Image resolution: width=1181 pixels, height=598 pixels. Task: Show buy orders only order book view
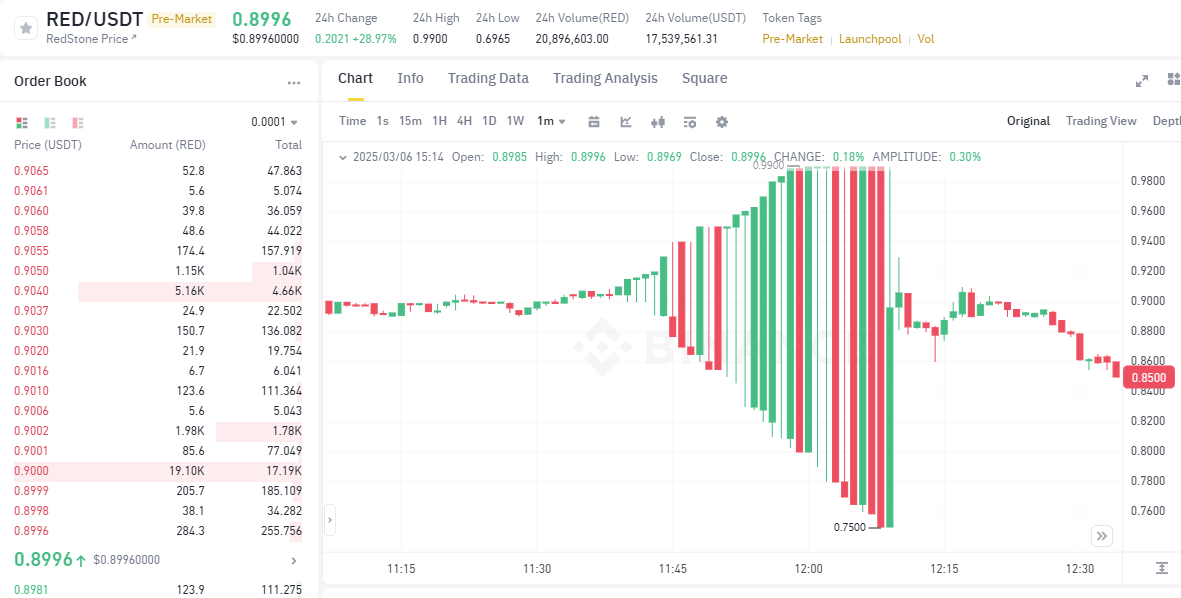click(50, 122)
